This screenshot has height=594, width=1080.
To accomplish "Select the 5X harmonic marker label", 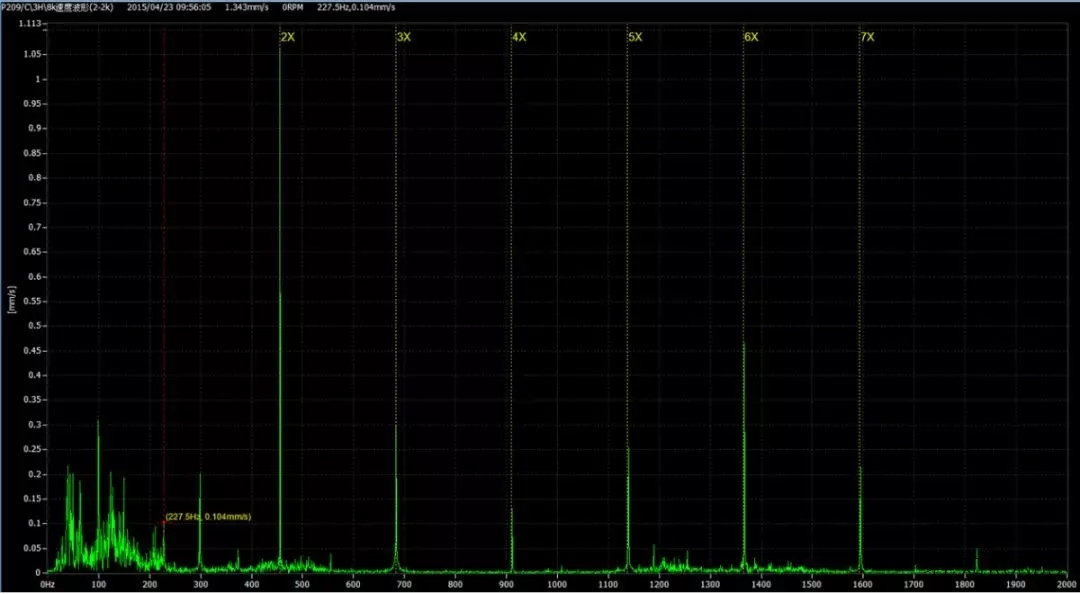I will pyautogui.click(x=635, y=37).
